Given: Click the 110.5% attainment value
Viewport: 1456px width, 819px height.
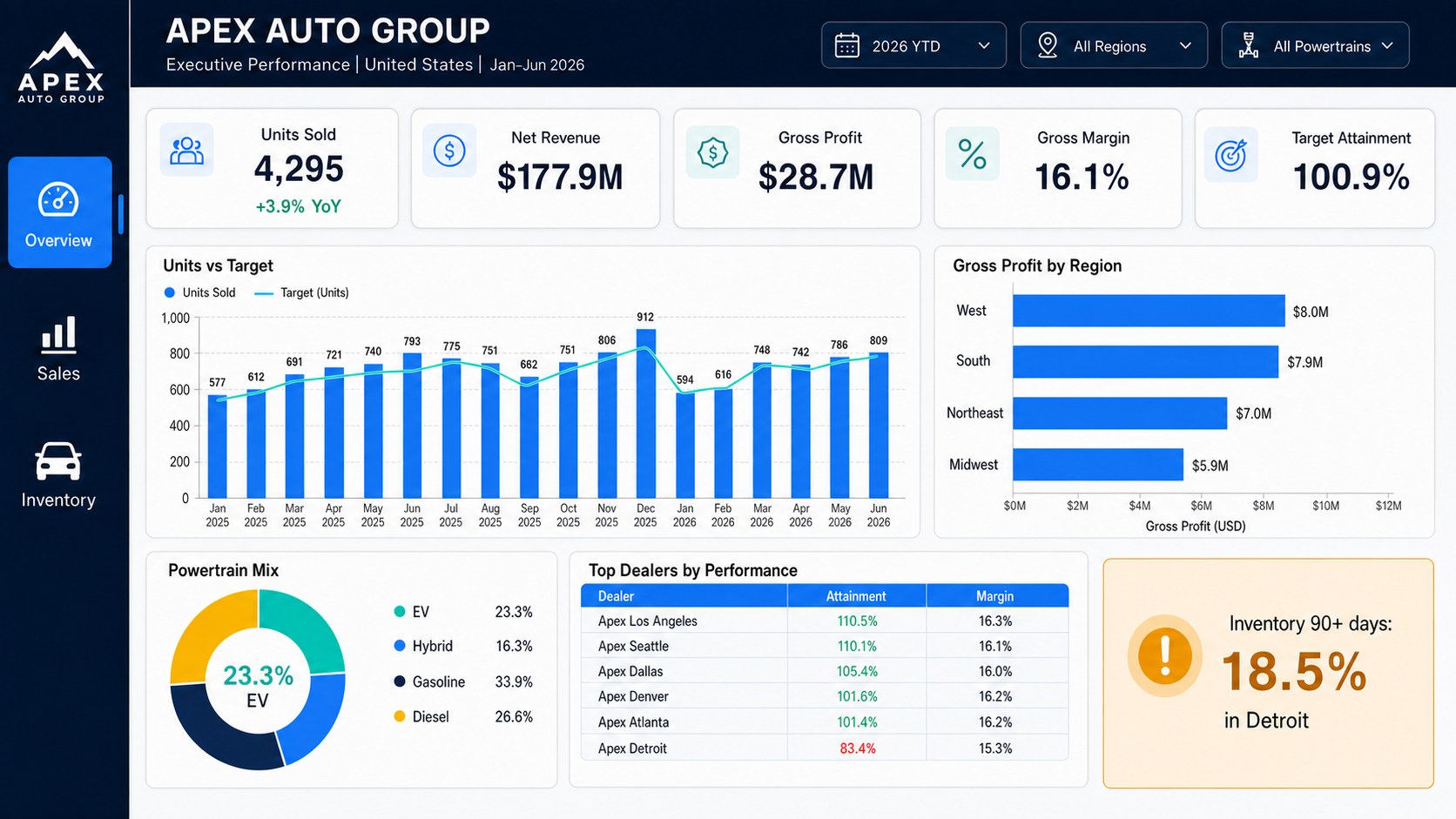Looking at the screenshot, I should click(x=858, y=621).
